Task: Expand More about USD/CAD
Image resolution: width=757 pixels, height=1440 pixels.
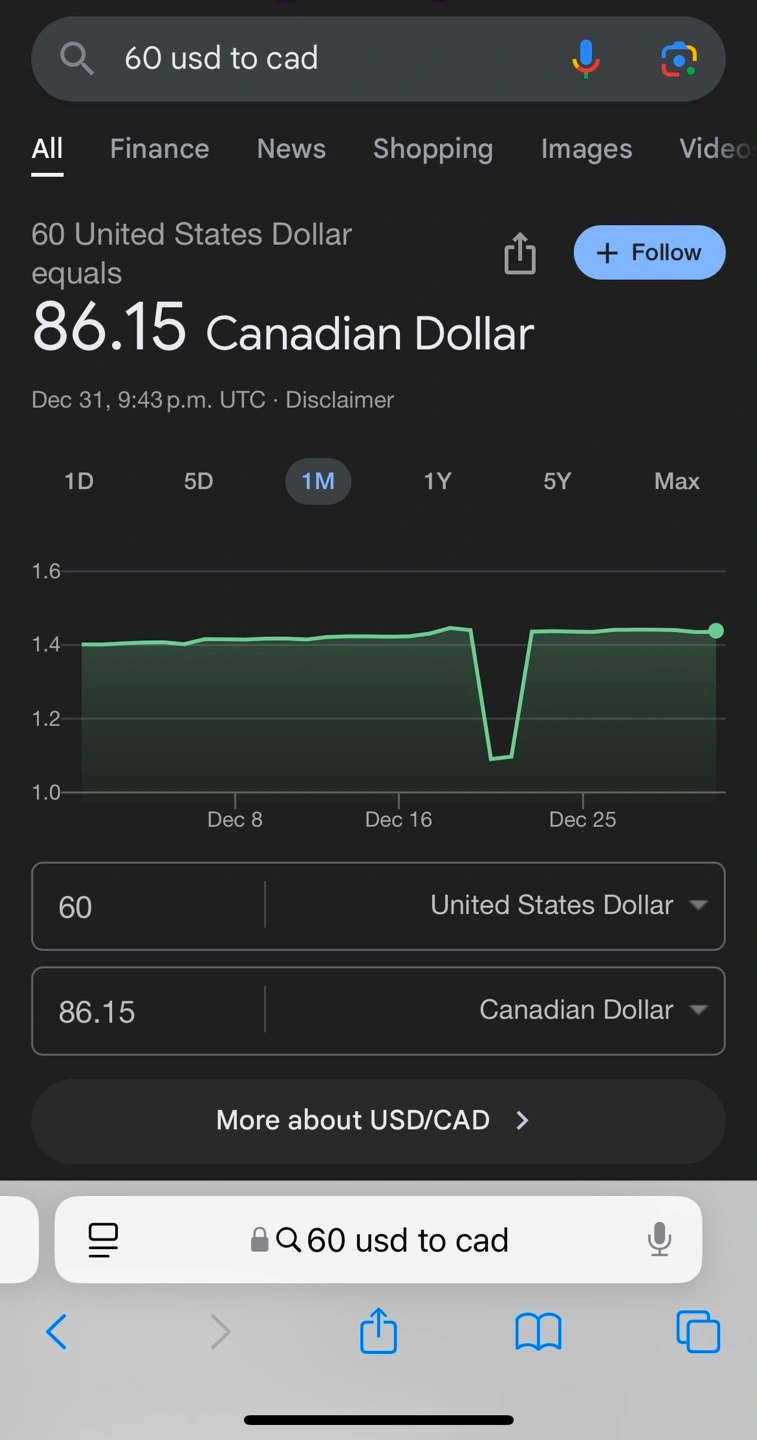Action: coord(378,1120)
